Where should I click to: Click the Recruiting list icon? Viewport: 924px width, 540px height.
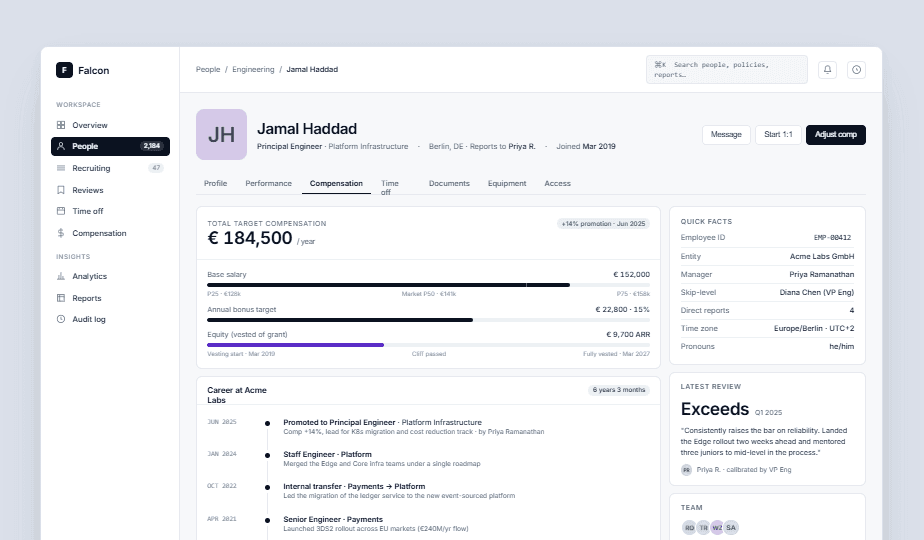pyautogui.click(x=61, y=168)
